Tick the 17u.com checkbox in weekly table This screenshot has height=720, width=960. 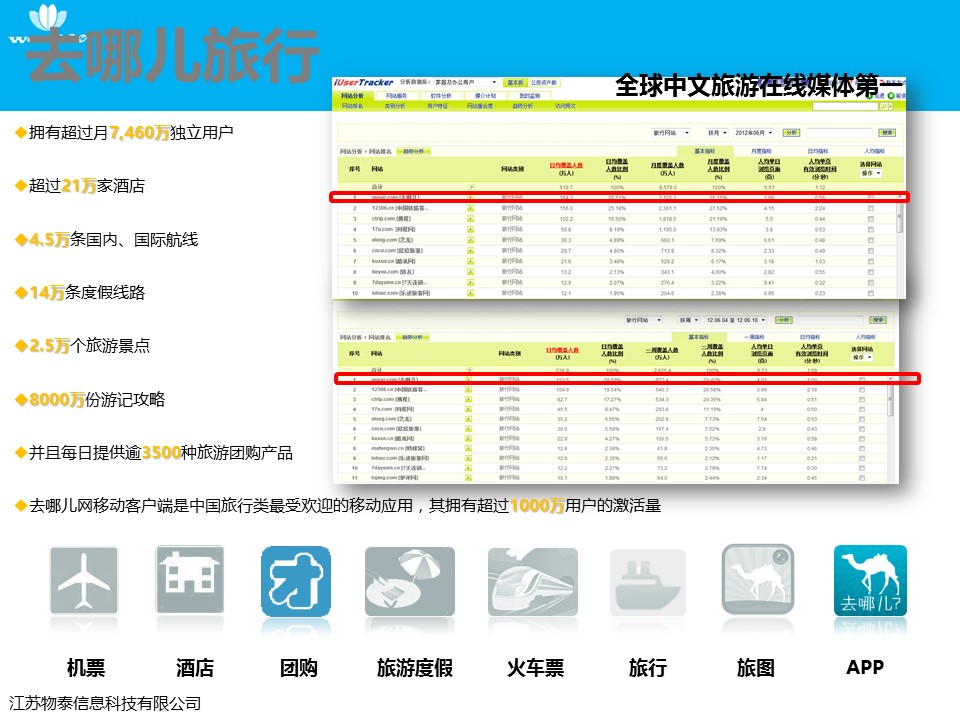[x=861, y=409]
